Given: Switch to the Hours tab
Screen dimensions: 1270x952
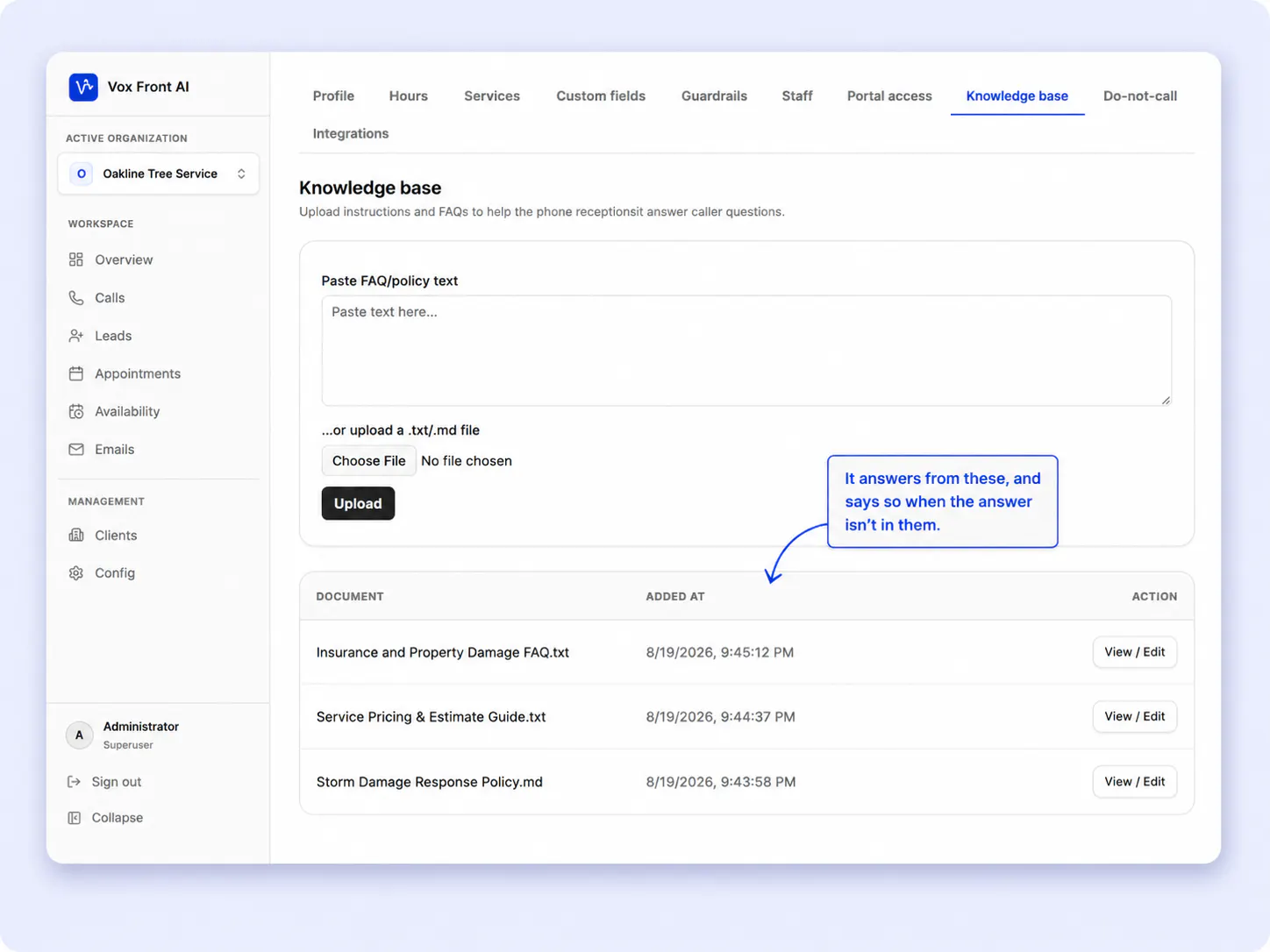Looking at the screenshot, I should point(409,96).
